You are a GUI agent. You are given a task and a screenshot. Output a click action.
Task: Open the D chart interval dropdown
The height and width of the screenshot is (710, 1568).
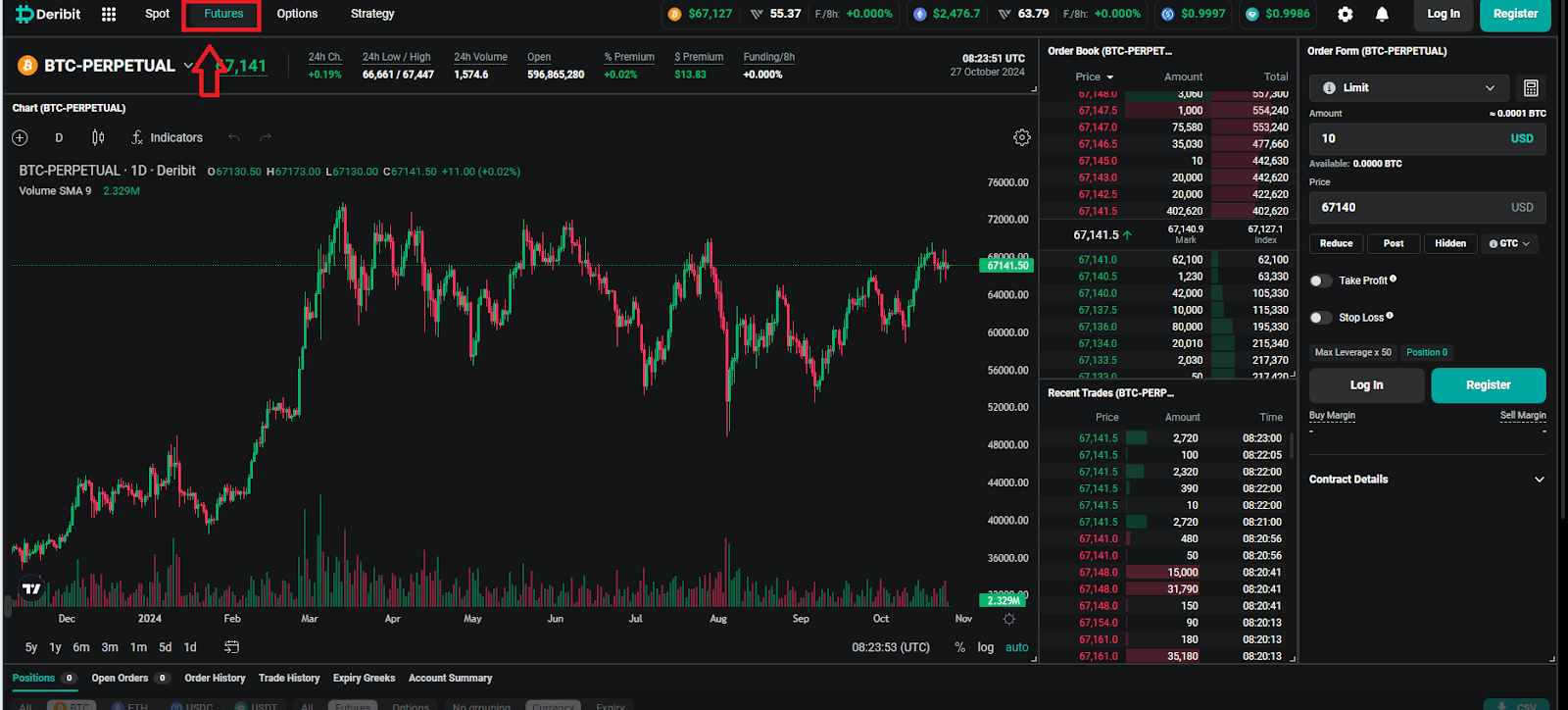click(59, 137)
